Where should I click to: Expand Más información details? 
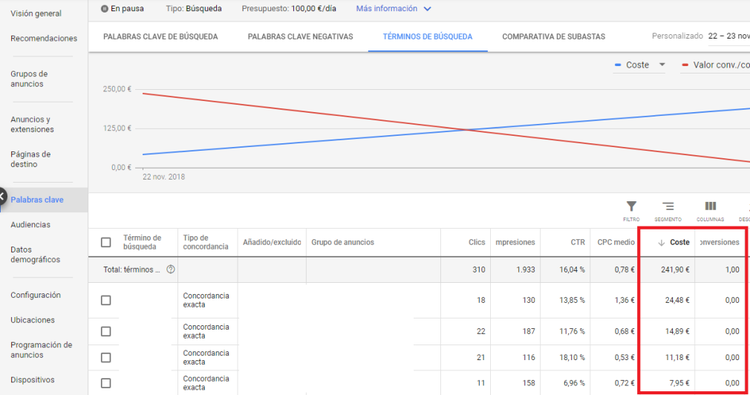click(x=393, y=9)
